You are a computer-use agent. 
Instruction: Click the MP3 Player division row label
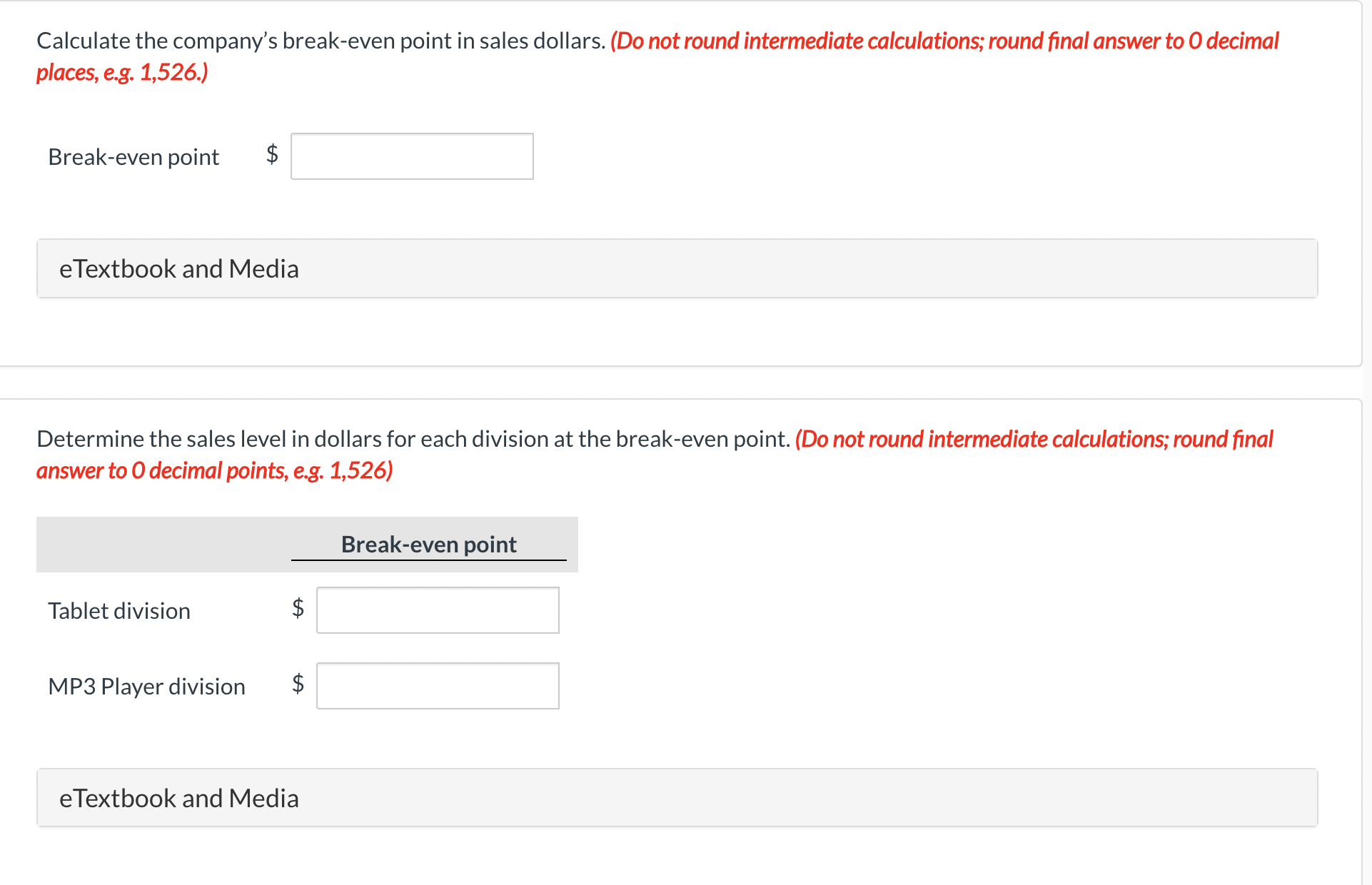(x=146, y=686)
